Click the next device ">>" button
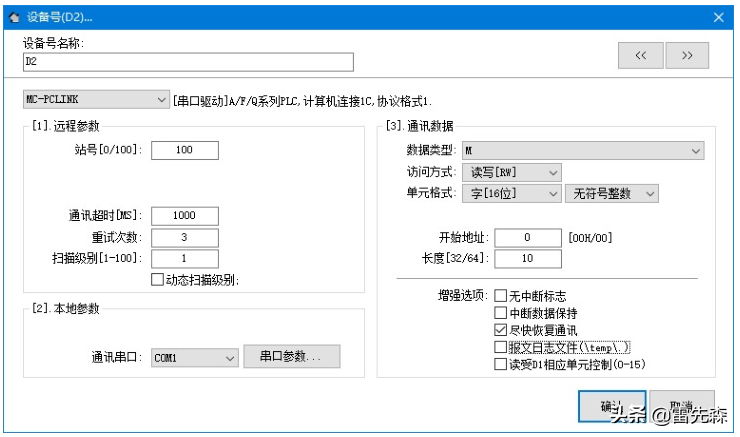This screenshot has height=437, width=740. [x=687, y=56]
